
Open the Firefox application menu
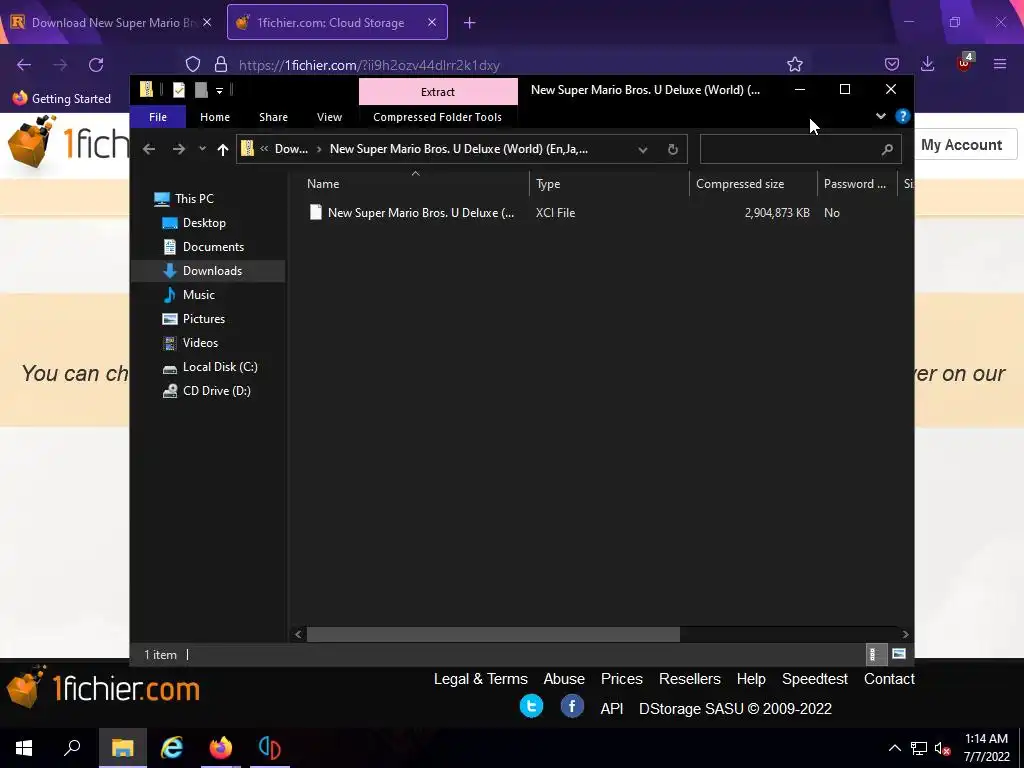pyautogui.click(x=1000, y=64)
